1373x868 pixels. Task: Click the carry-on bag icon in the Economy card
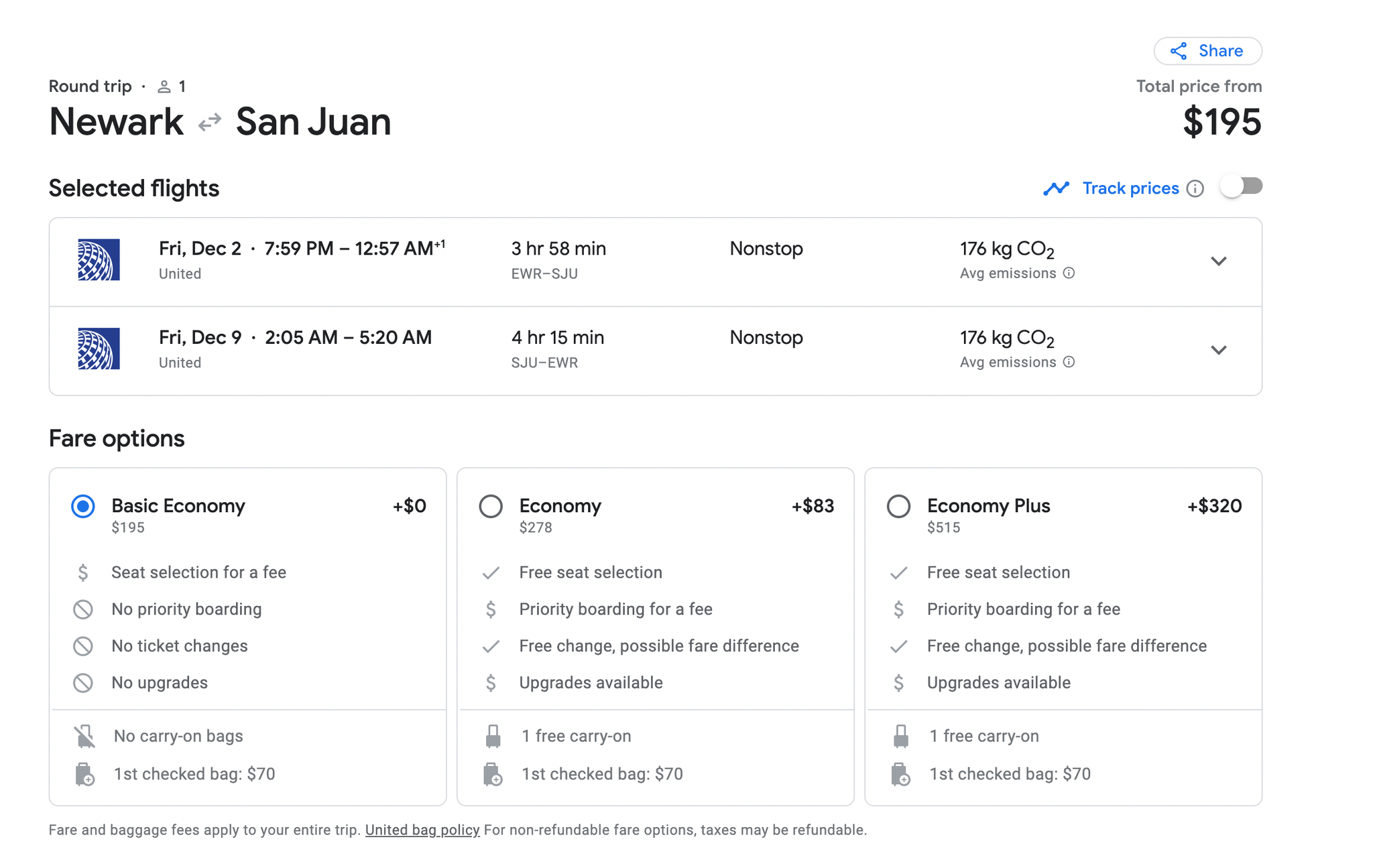point(494,735)
